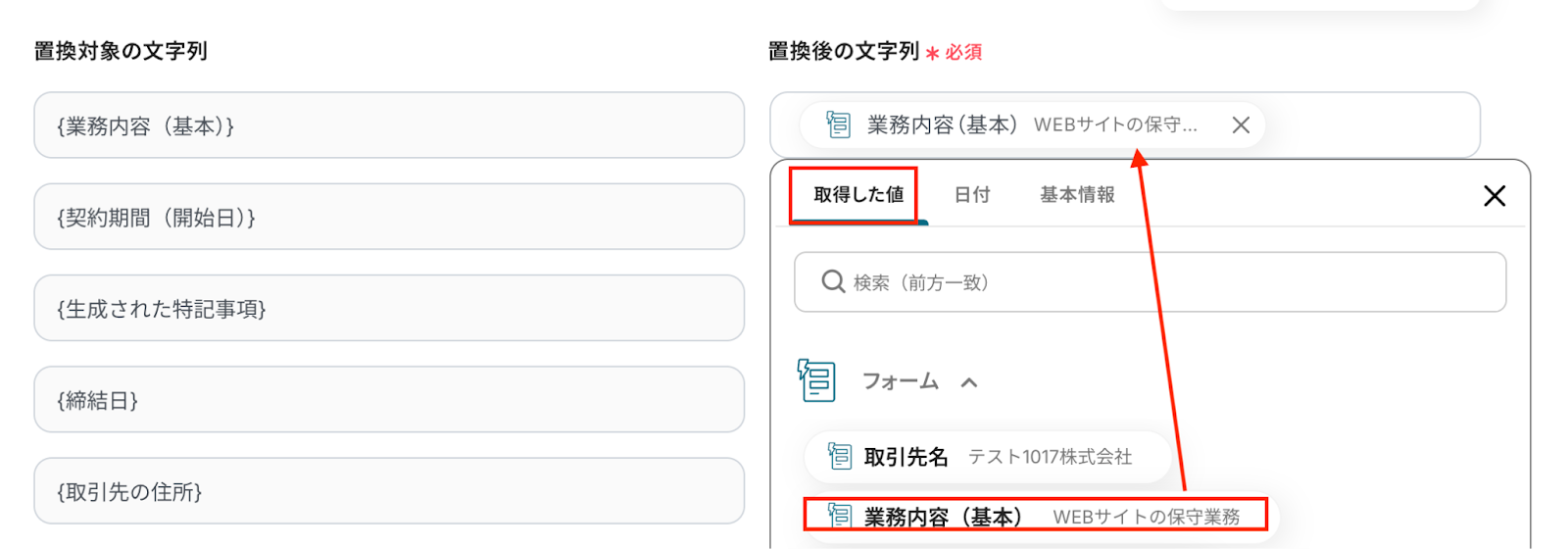The height and width of the screenshot is (549, 1568).
Task: Click the form icon in the selected chip
Action: point(838,125)
